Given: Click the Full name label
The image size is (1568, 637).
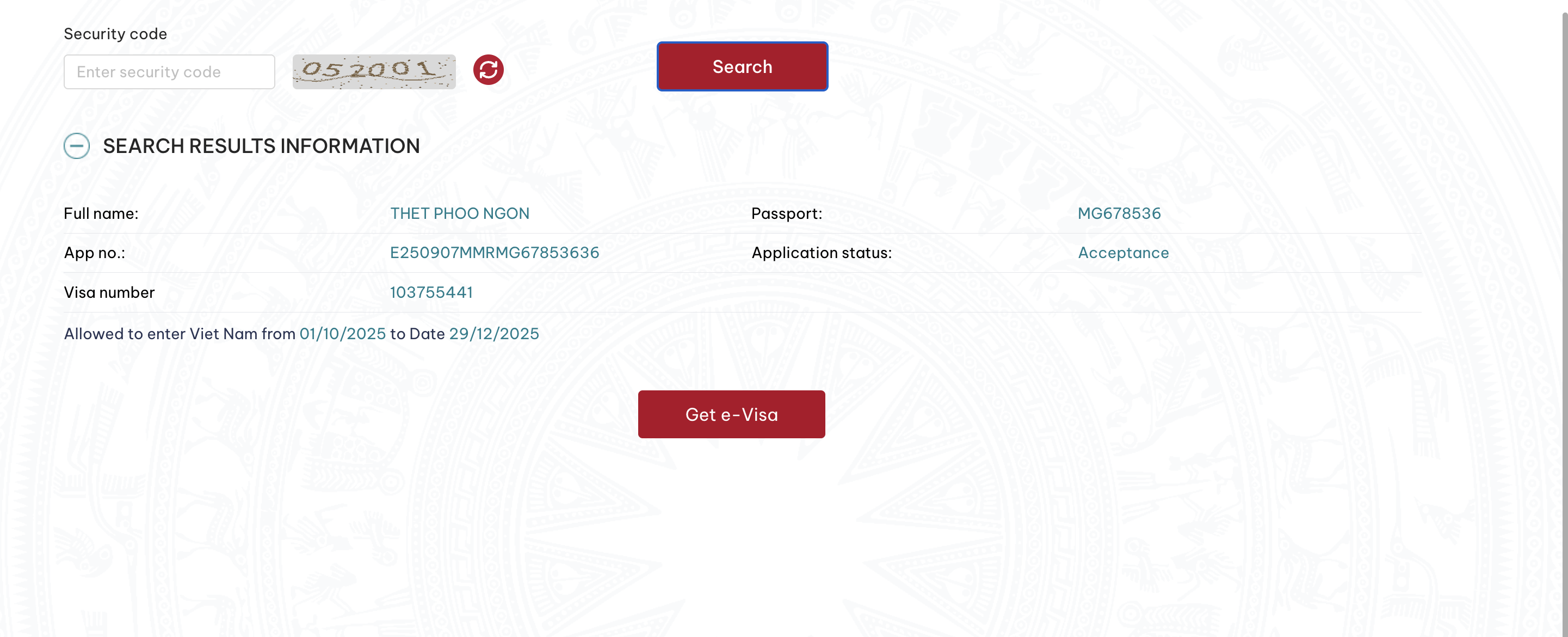Looking at the screenshot, I should click(101, 213).
